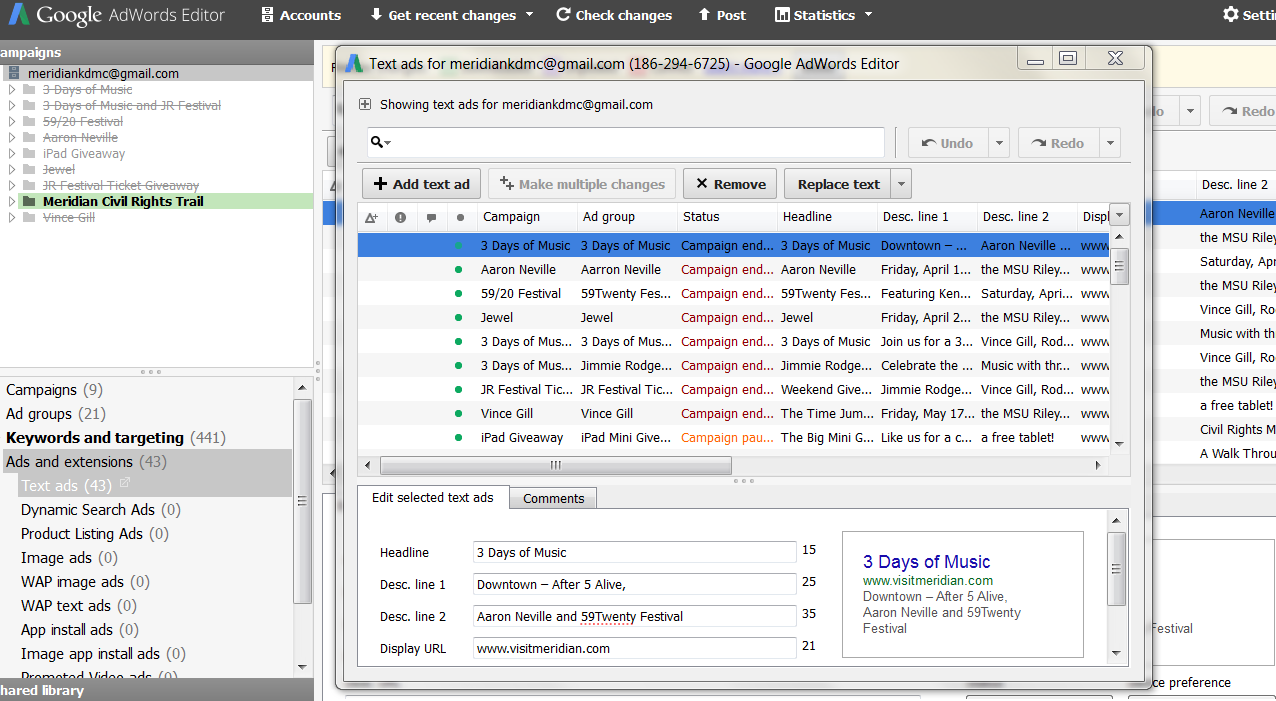Expand Meridian Civil Rights Trail campaign
Screen dimensions: 1276x701
pos(12,202)
